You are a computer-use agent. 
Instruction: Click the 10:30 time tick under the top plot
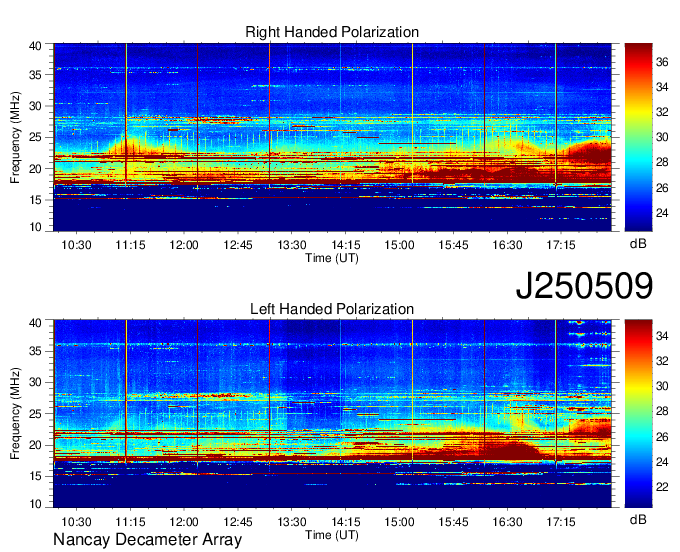[76, 245]
